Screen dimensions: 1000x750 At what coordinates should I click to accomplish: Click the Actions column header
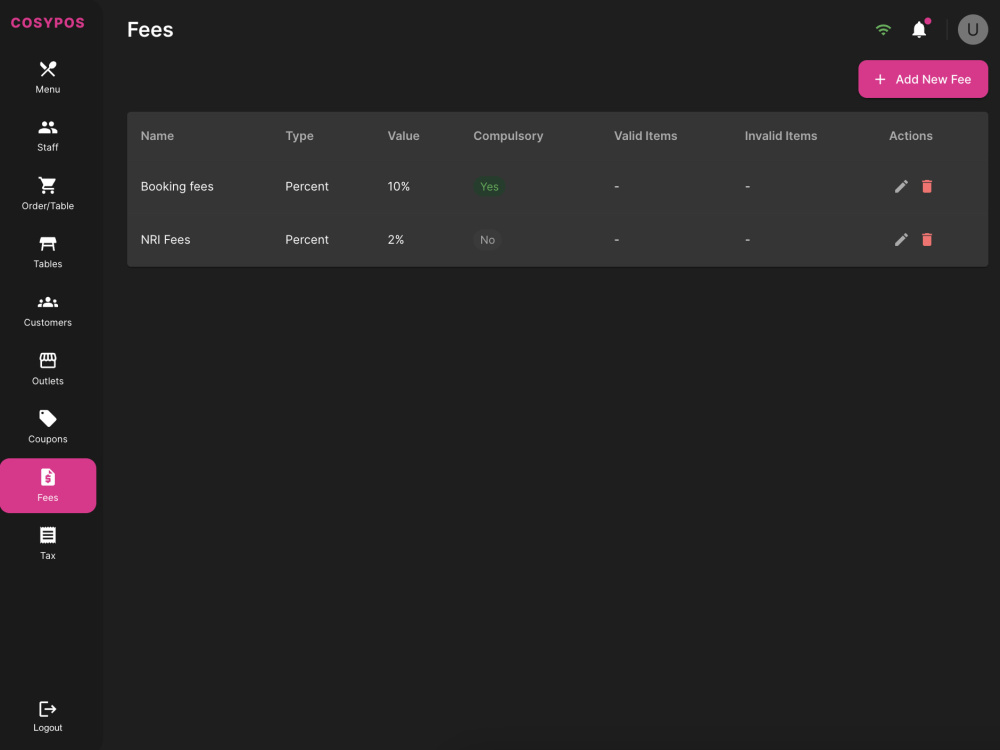click(x=911, y=136)
